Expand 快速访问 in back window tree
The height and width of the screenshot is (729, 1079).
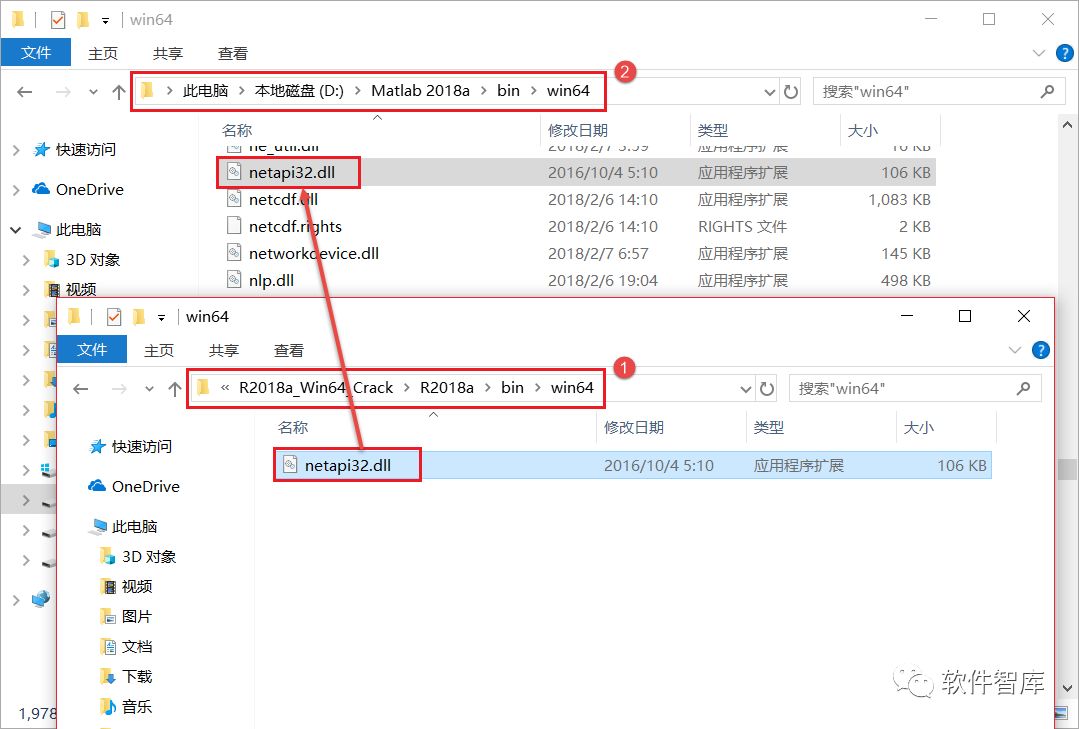pyautogui.click(x=16, y=149)
